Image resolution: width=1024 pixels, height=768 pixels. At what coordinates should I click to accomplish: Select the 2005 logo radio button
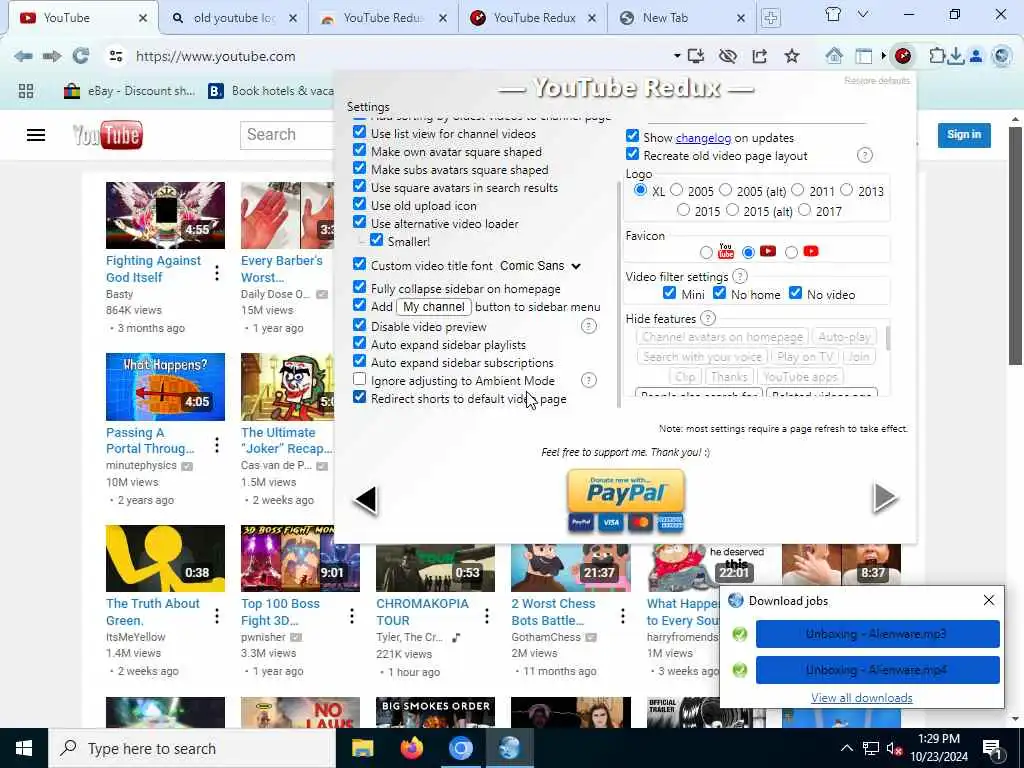tap(677, 190)
